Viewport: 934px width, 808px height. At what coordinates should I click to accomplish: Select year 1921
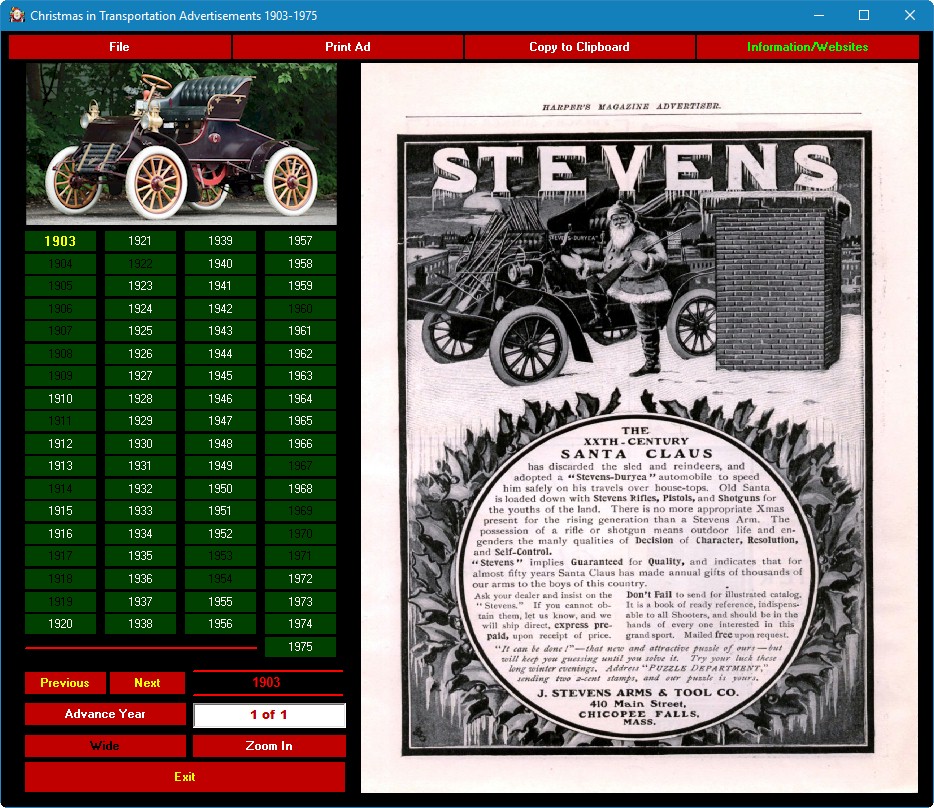(140, 241)
